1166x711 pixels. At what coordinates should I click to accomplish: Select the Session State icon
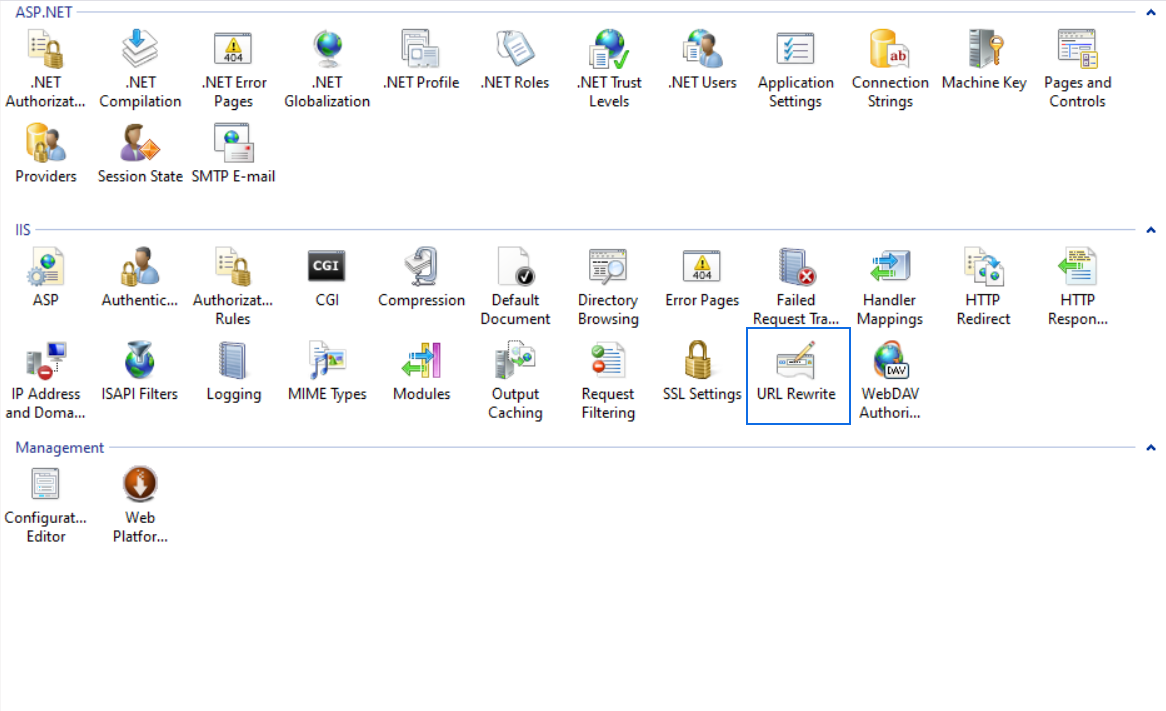[x=140, y=144]
